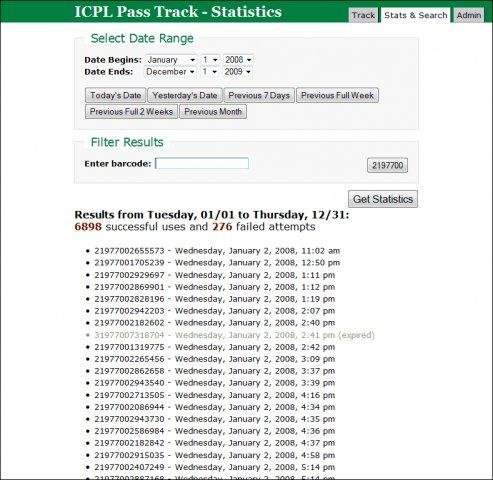Select the expired entry 31977007318704
This screenshot has width=493, height=480.
pos(234,335)
